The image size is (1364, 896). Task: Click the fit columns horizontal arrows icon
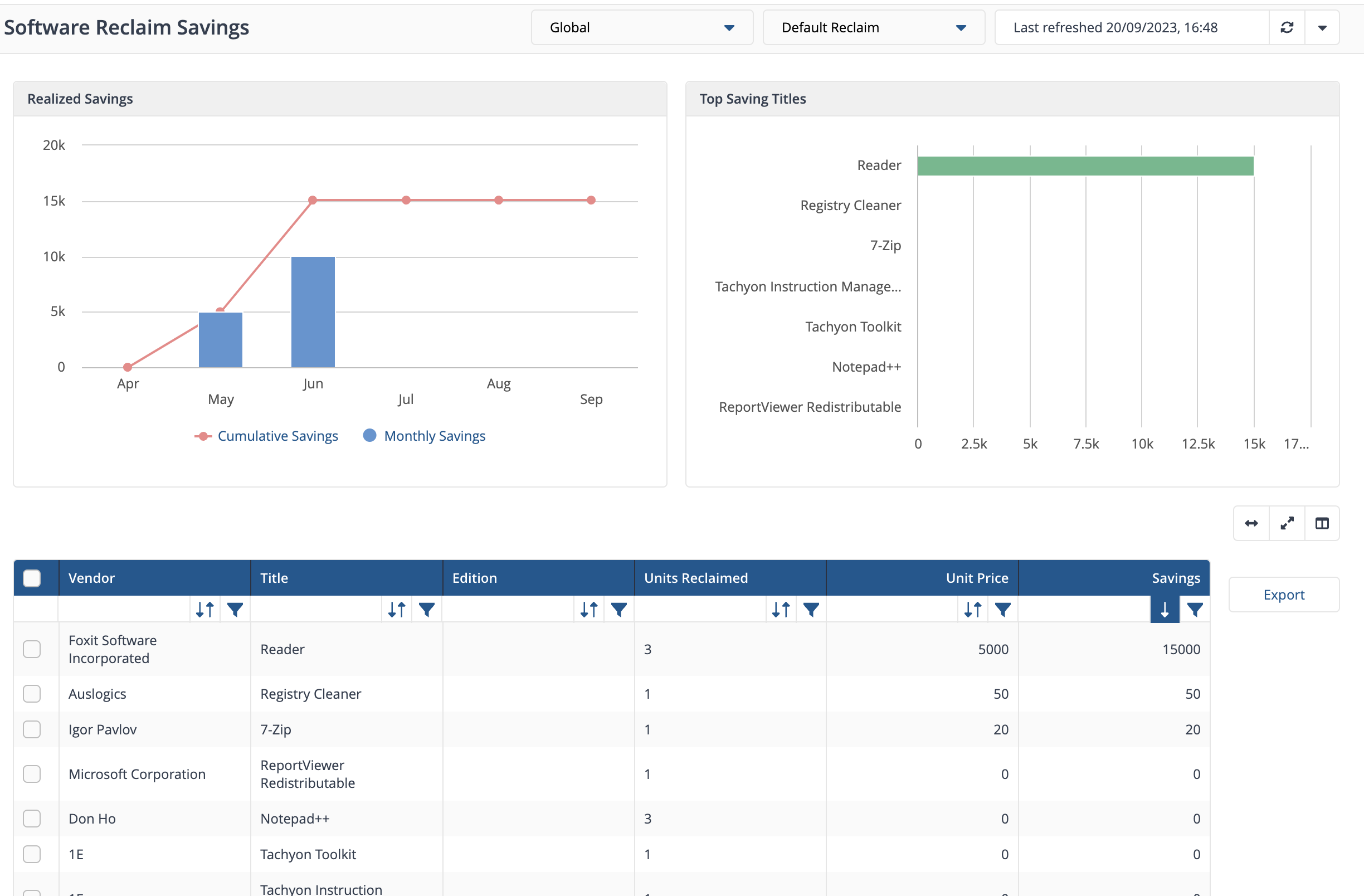tap(1251, 523)
